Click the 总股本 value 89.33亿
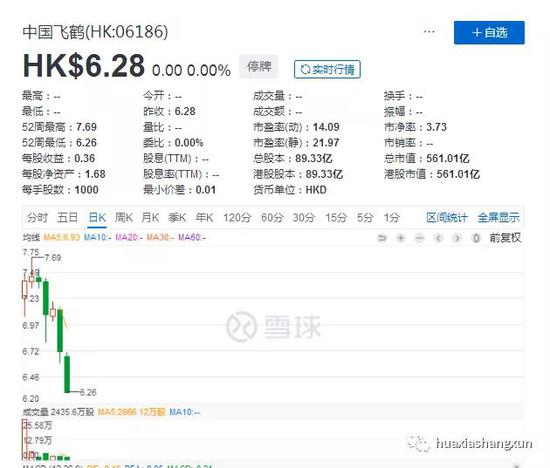The width and height of the screenshot is (550, 468). click(x=314, y=159)
